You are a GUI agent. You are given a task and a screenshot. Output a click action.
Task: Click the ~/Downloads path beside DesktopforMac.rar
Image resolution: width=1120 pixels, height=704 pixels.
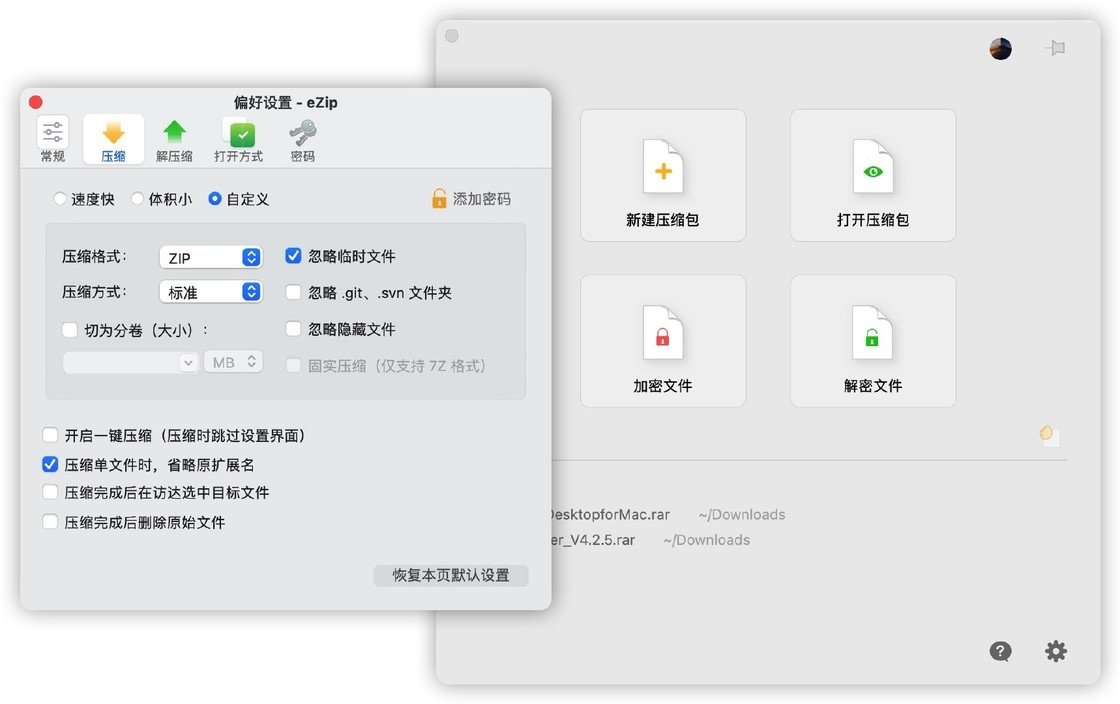pyautogui.click(x=741, y=514)
